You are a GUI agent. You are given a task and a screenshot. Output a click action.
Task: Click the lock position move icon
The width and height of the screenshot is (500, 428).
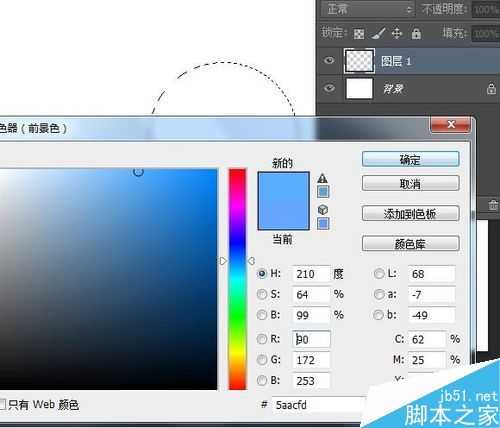click(x=397, y=34)
